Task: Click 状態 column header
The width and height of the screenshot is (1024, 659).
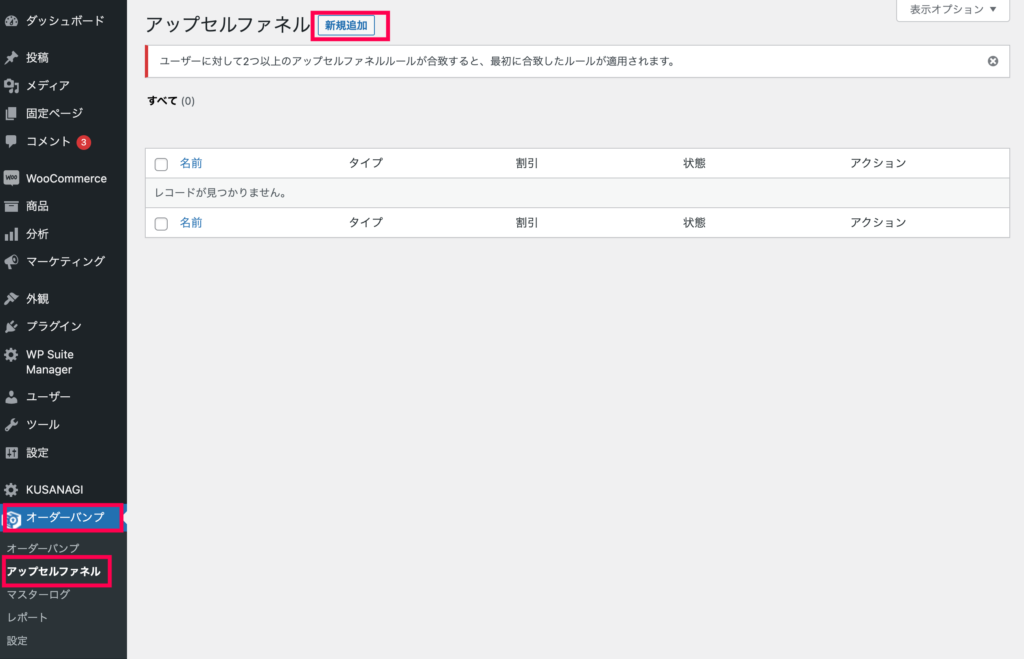Action: point(694,163)
